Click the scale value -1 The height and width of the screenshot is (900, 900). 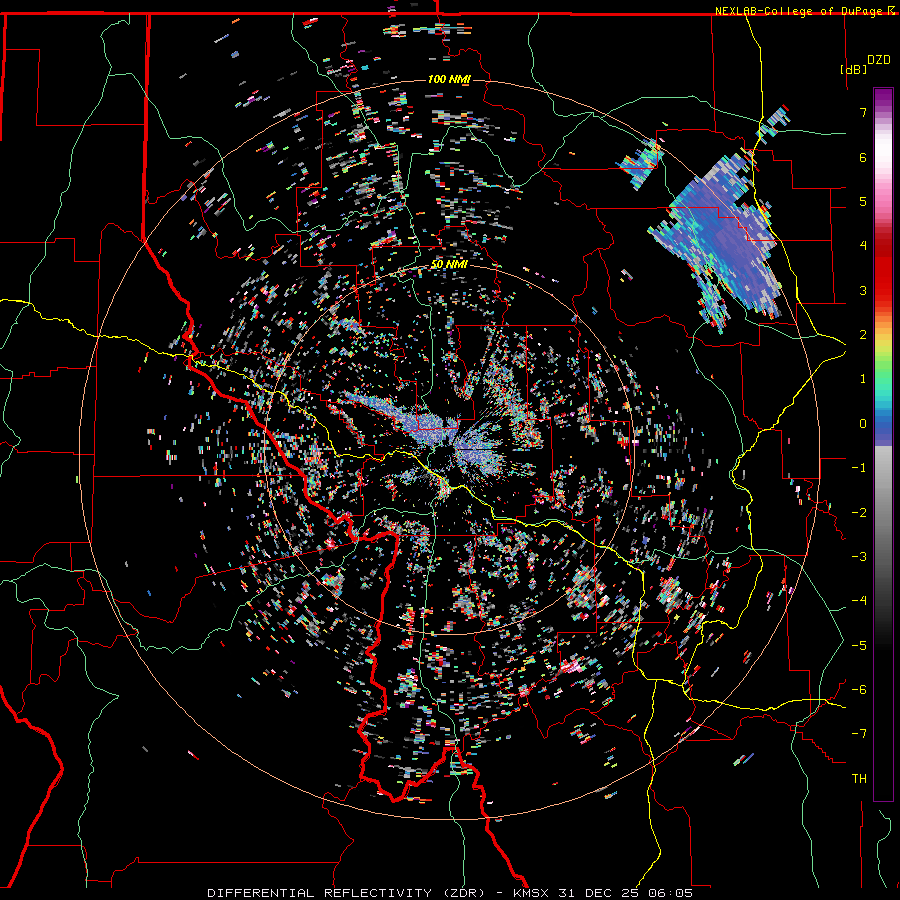coord(859,468)
